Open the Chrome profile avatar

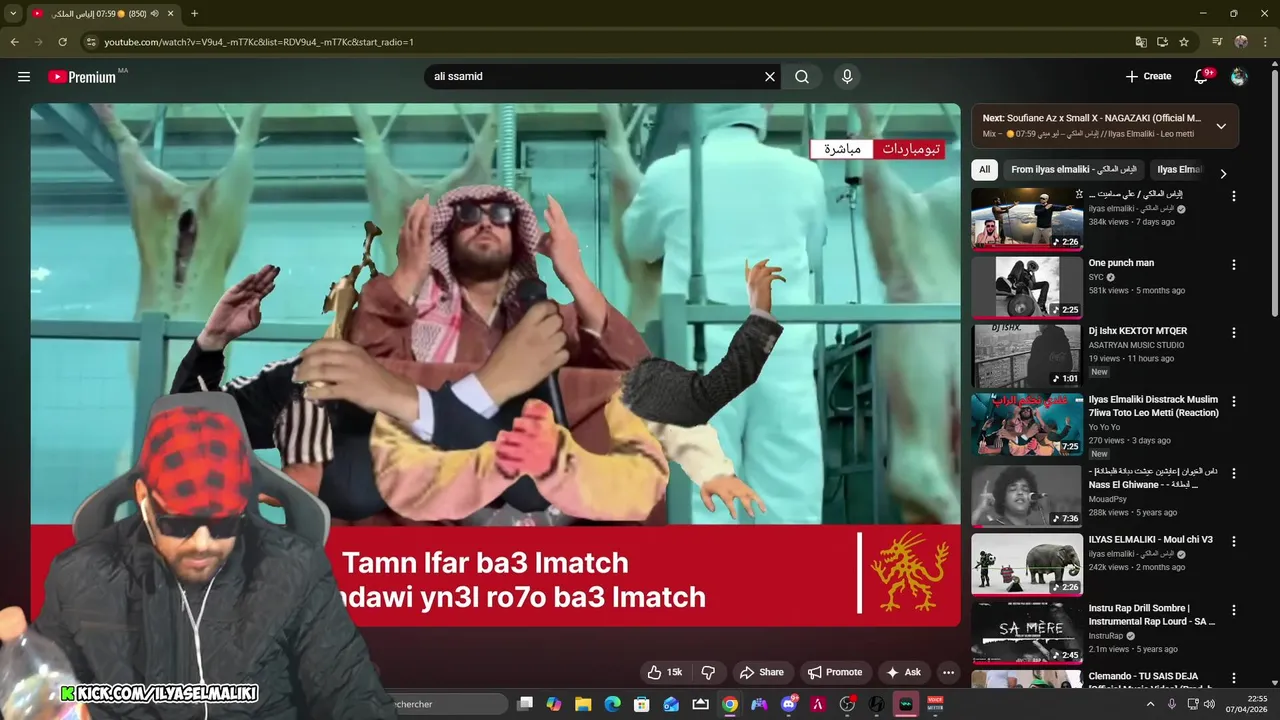coord(1241,42)
